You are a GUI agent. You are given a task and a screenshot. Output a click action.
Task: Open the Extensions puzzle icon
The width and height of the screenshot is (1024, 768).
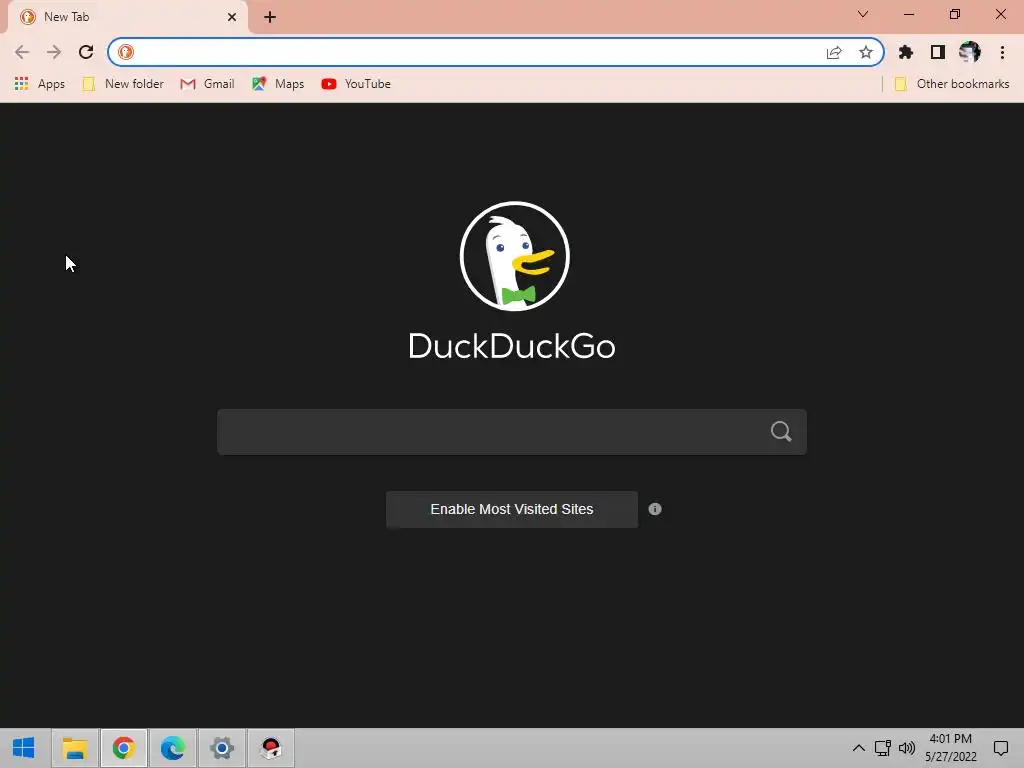click(x=906, y=52)
